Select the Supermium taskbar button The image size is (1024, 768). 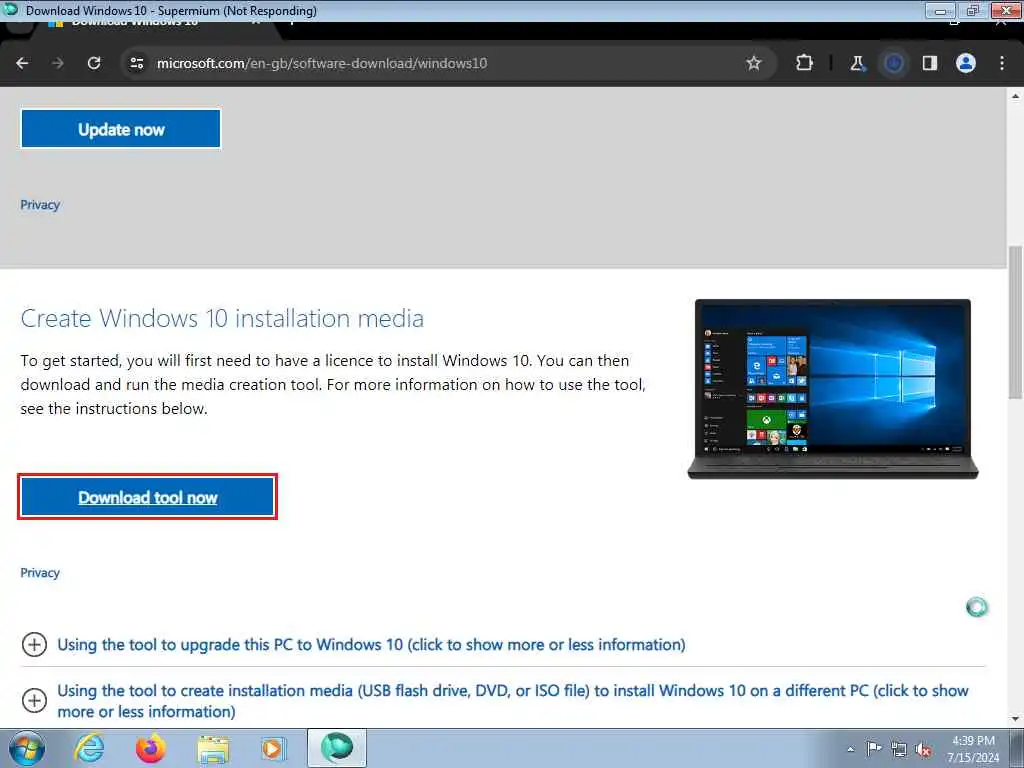(x=337, y=748)
